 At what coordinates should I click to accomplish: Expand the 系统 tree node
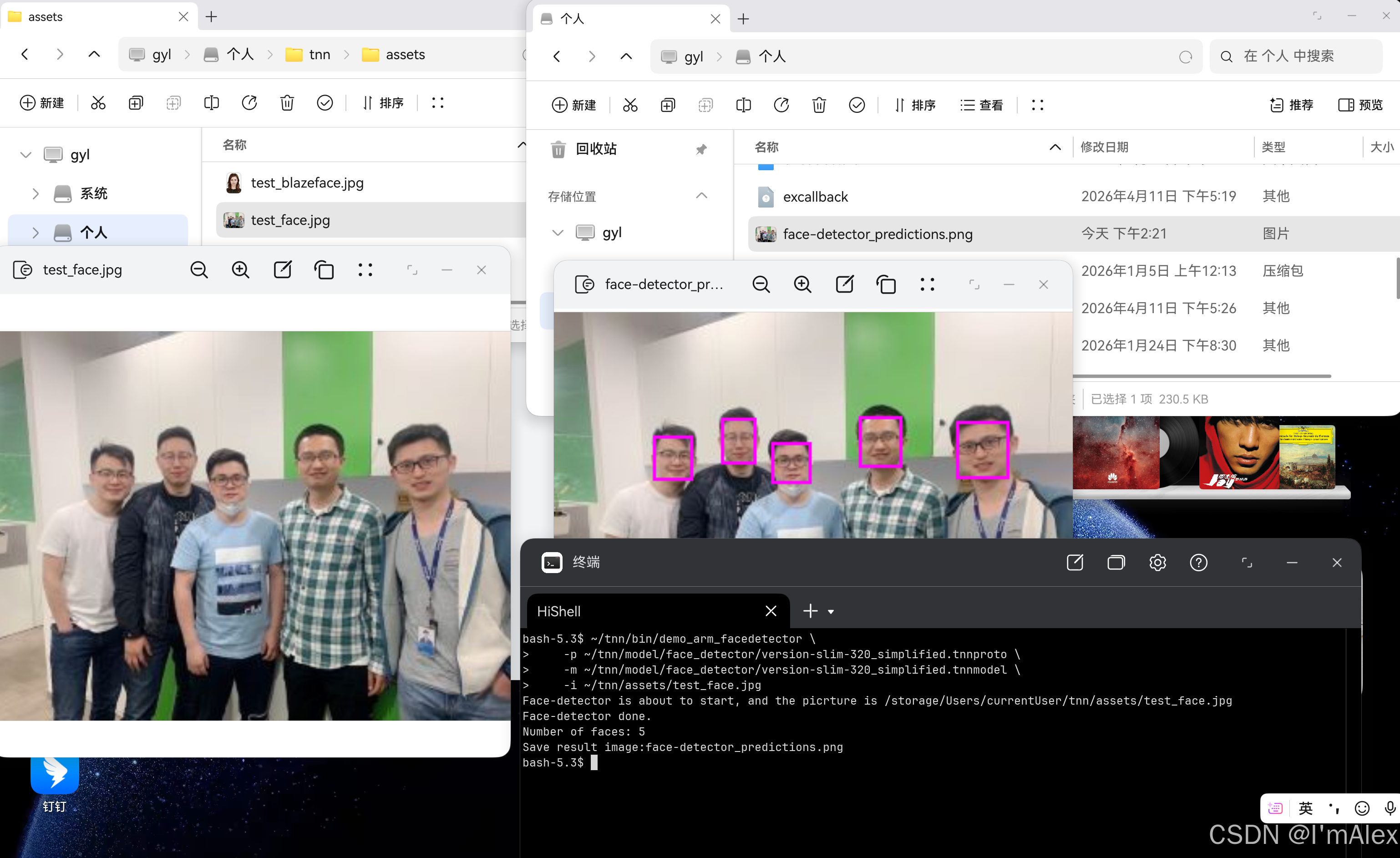point(35,194)
